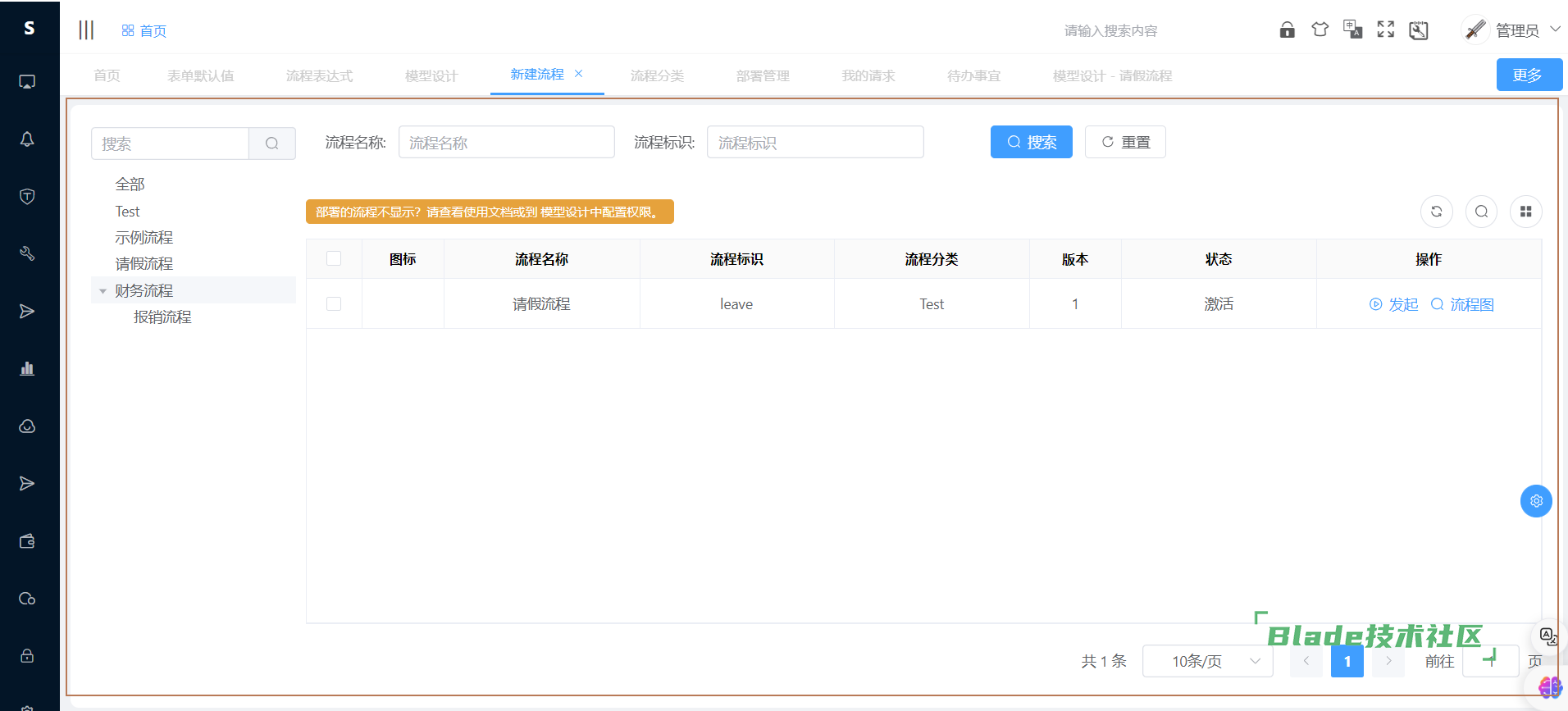Toggle fullscreen mode icon
The height and width of the screenshot is (711, 1568).
tap(1386, 30)
